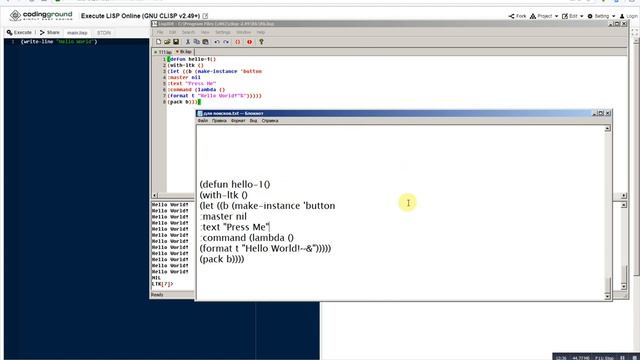Click the Ready status bar in LispIDE

point(172,295)
